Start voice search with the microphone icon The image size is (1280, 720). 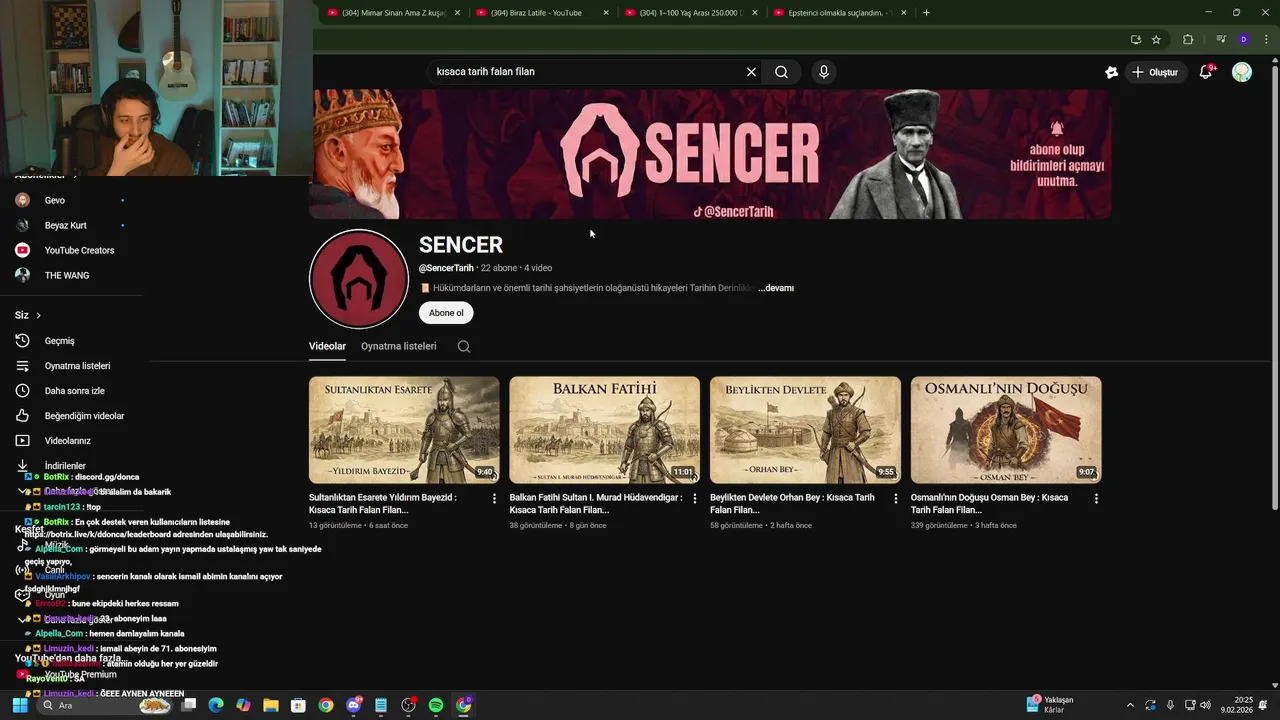pos(823,72)
